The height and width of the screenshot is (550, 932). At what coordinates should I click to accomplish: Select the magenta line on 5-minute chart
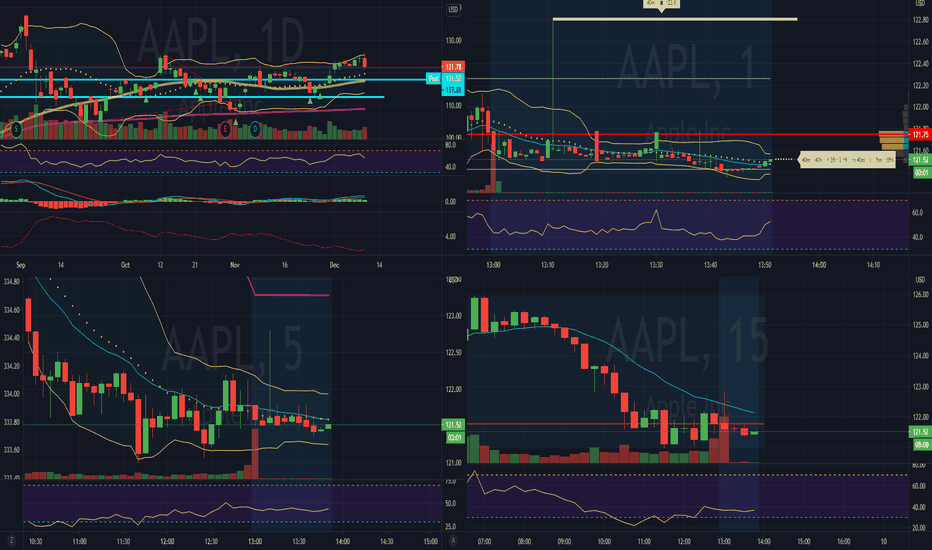(x=291, y=294)
